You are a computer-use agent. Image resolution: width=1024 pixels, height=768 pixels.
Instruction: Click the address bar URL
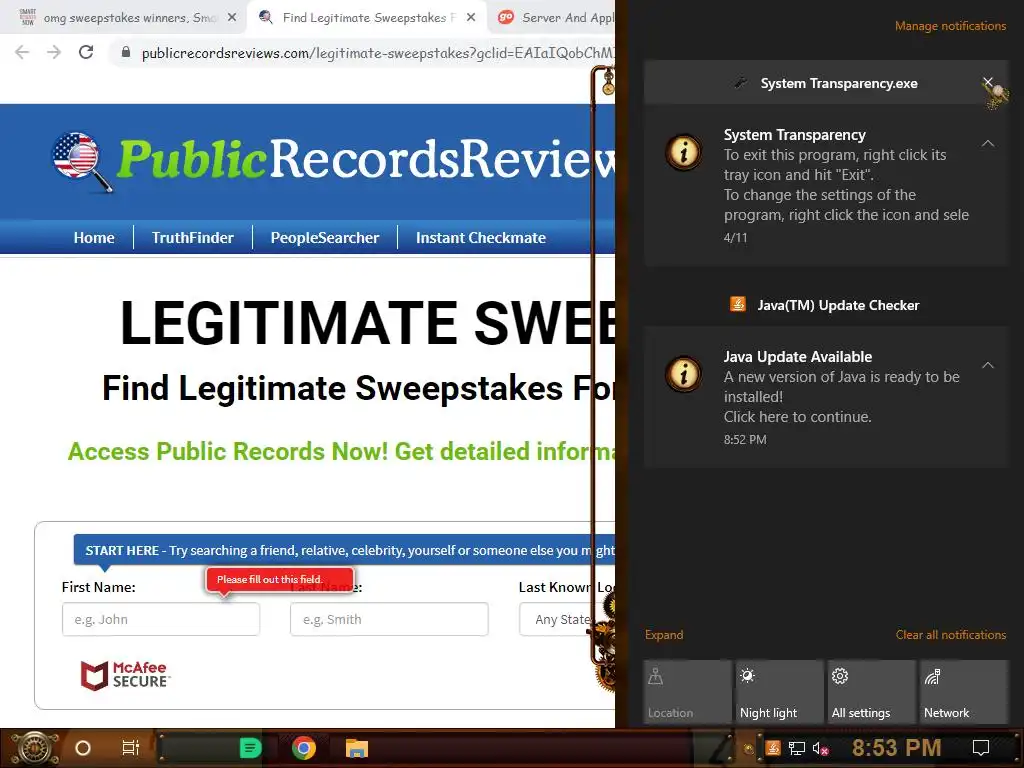point(377,53)
